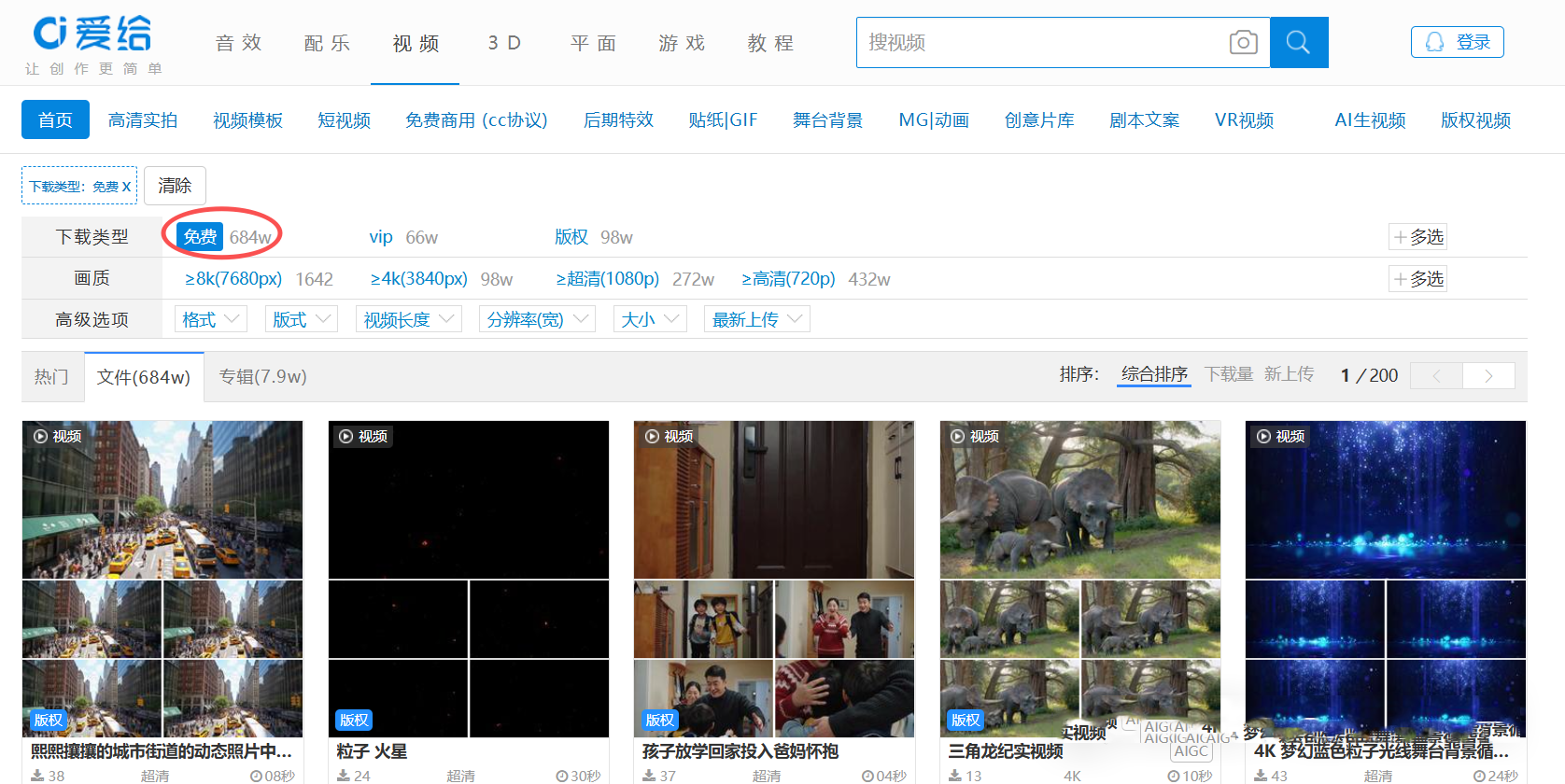Switch to the 专辑(7.9w) tab
1565x784 pixels.
(x=262, y=376)
